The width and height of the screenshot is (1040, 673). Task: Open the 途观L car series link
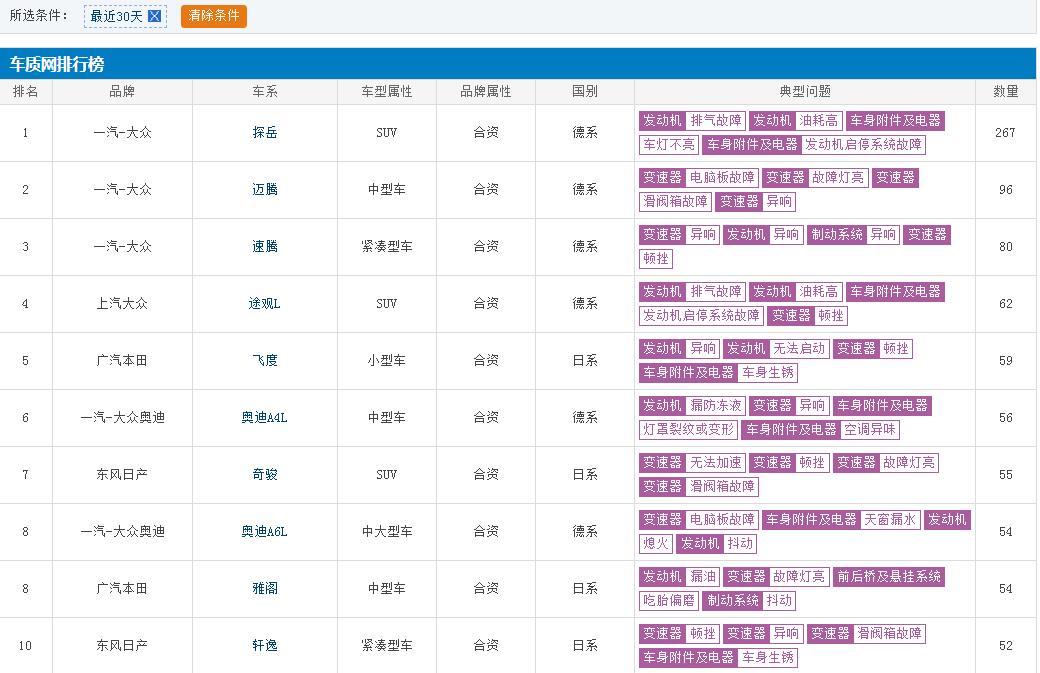pyautogui.click(x=265, y=304)
